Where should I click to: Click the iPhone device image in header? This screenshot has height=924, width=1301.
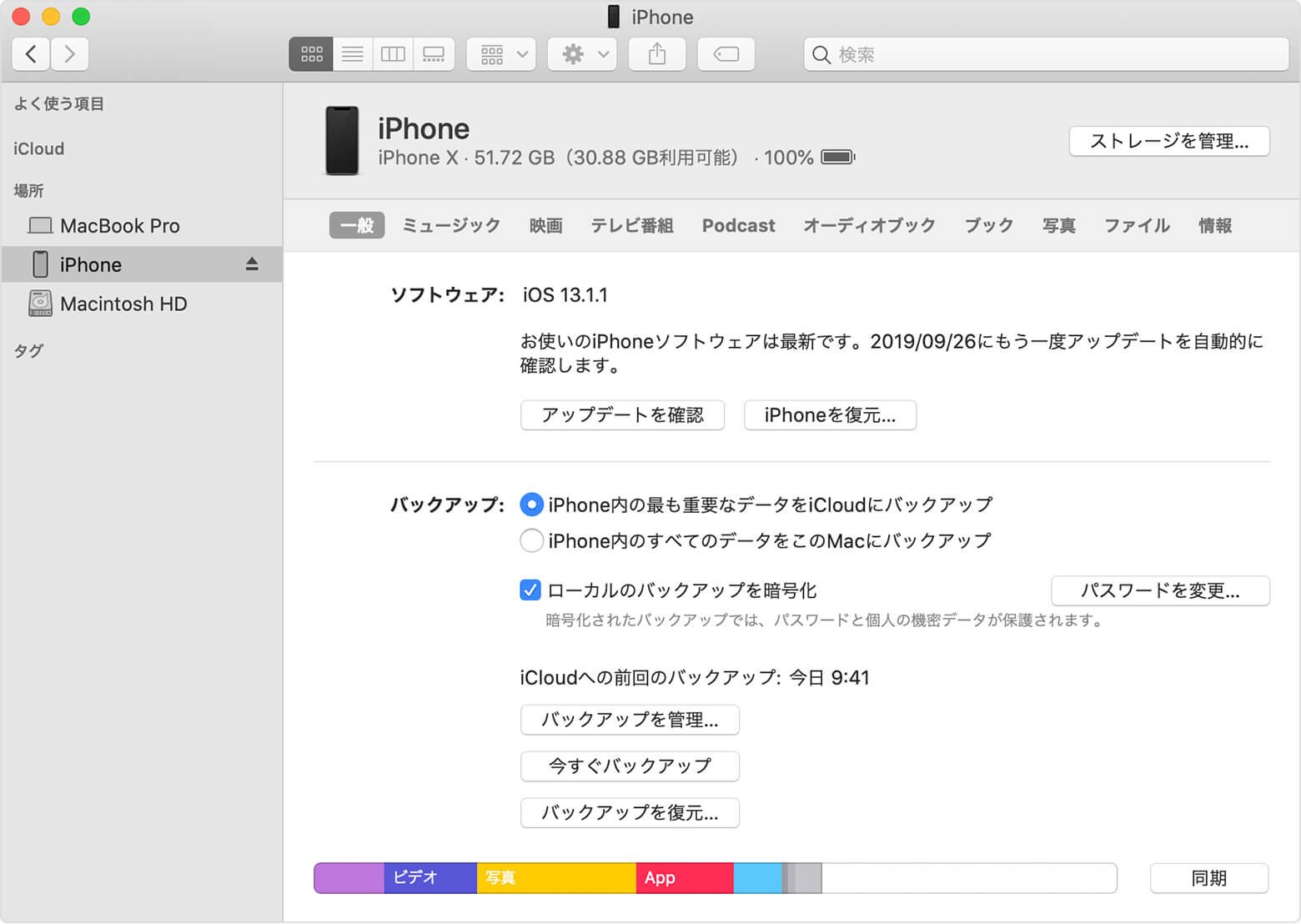(x=342, y=140)
